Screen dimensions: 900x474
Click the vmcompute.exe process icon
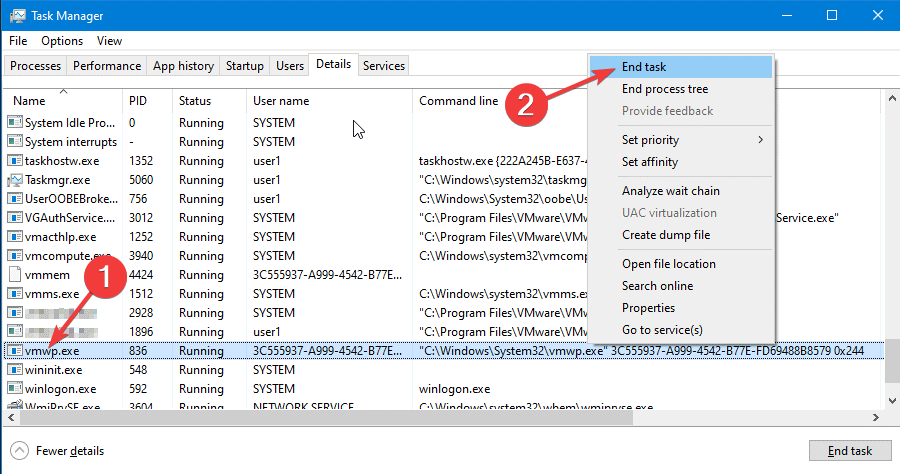15,255
